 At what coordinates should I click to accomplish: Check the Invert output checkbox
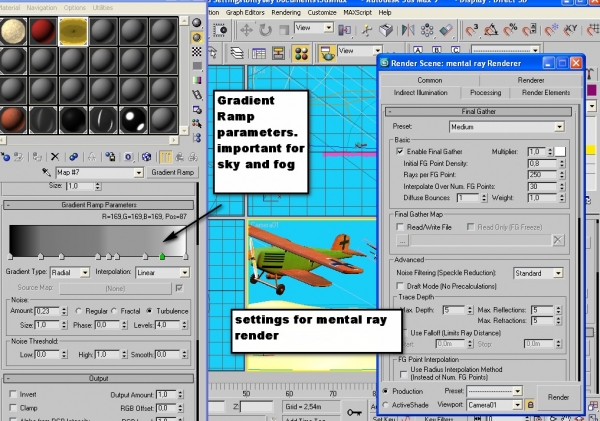pos(13,394)
